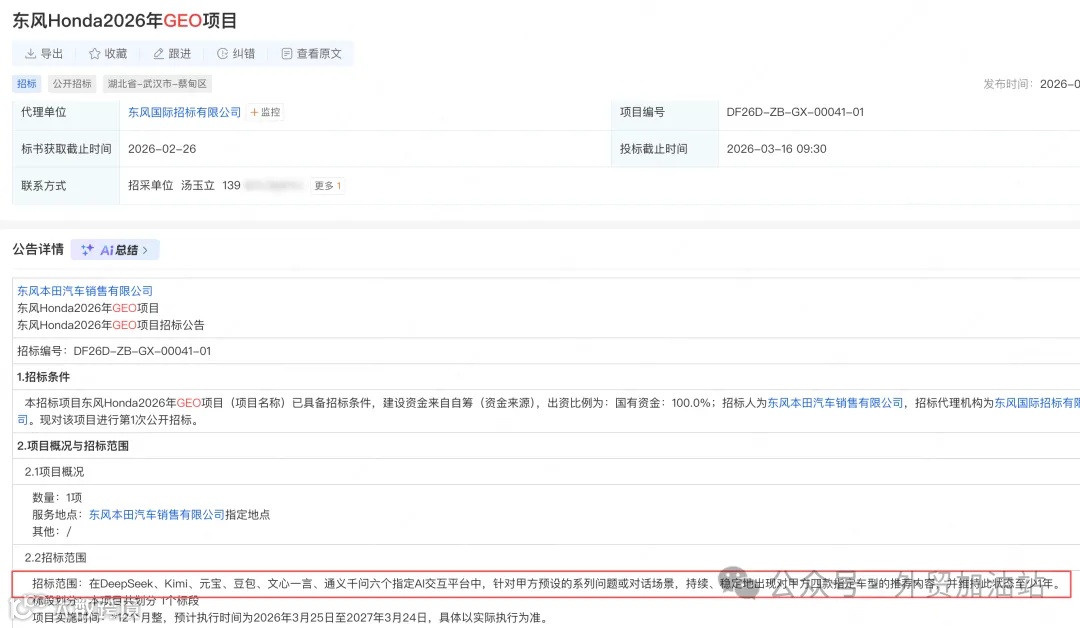Select the 数量：1项 line
1080x628 pixels.
coord(57,497)
